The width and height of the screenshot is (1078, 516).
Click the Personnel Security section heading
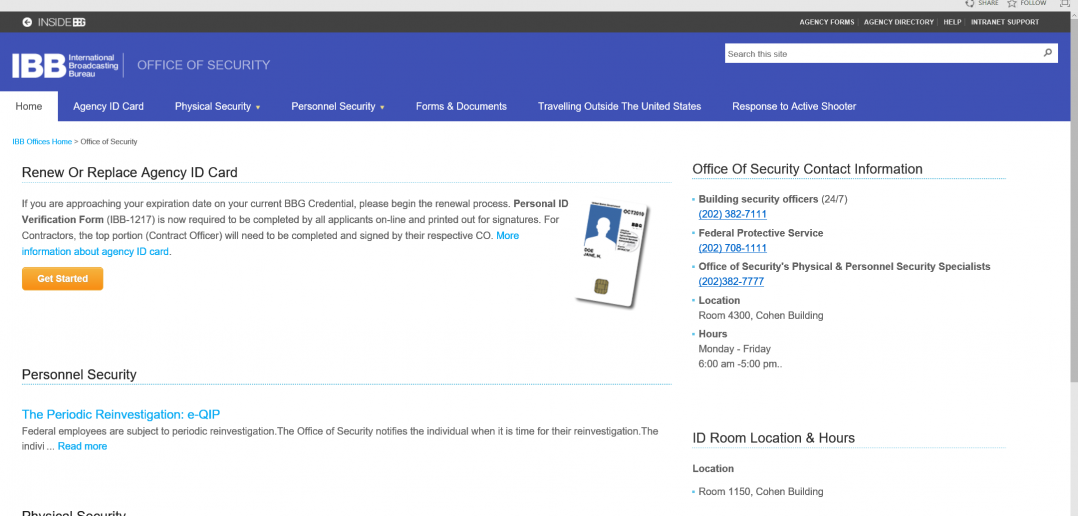pos(79,374)
